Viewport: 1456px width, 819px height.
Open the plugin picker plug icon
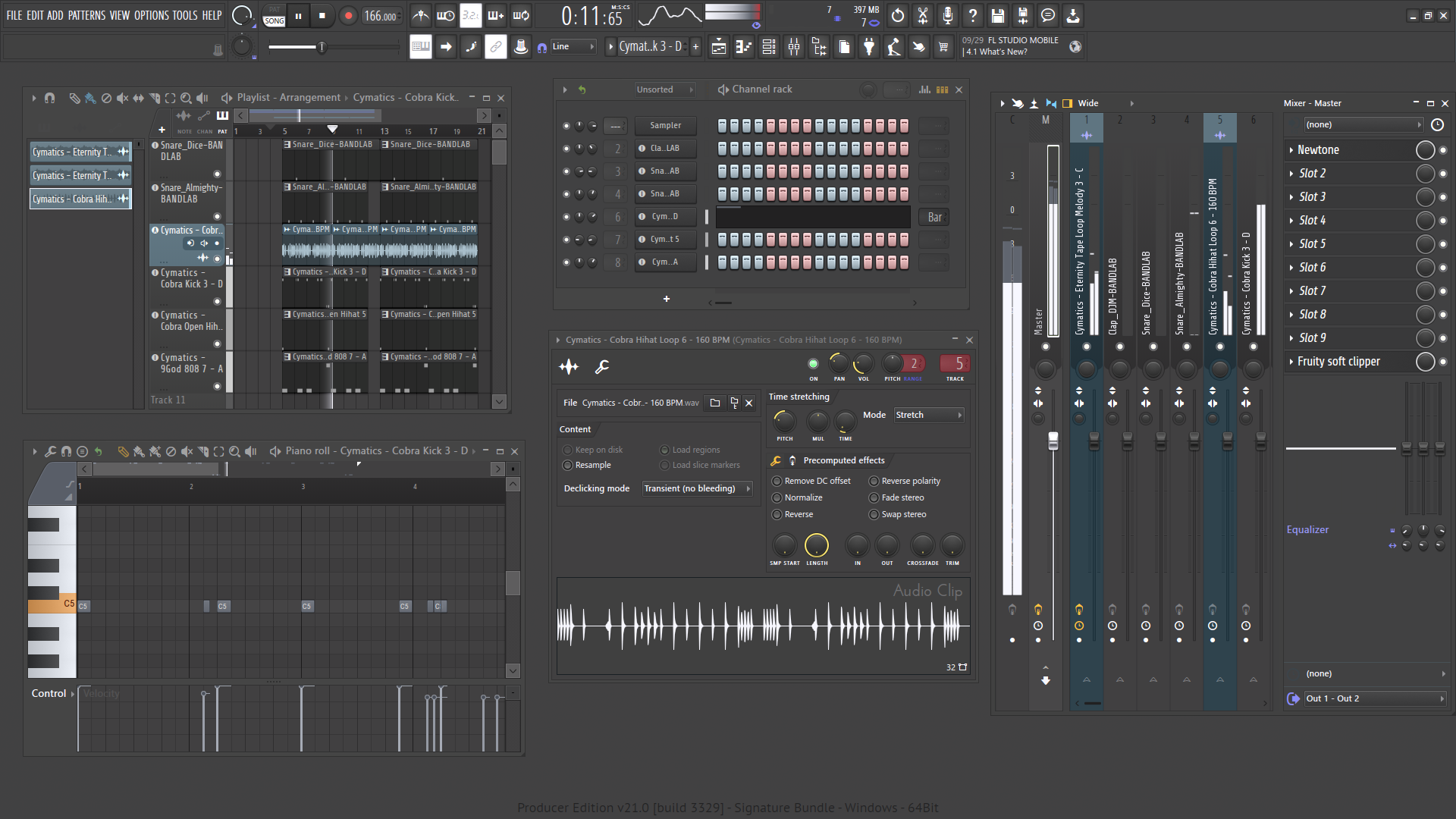[x=869, y=47]
